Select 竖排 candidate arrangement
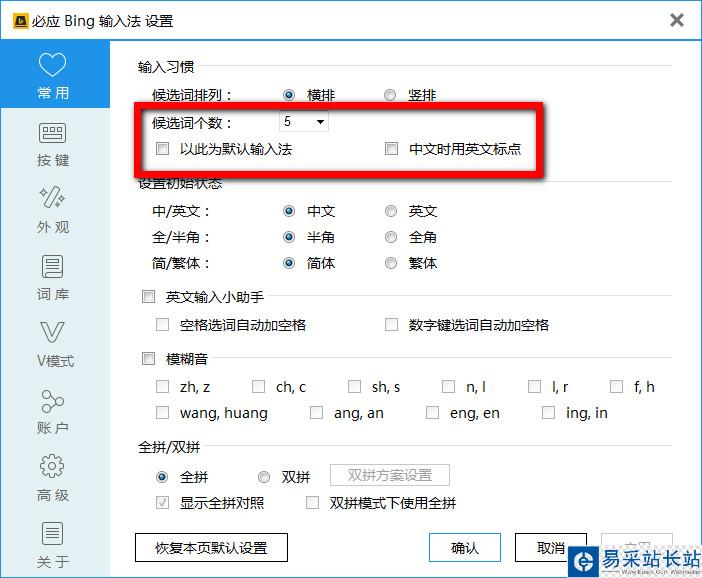This screenshot has height=578, width=702. coord(390,95)
